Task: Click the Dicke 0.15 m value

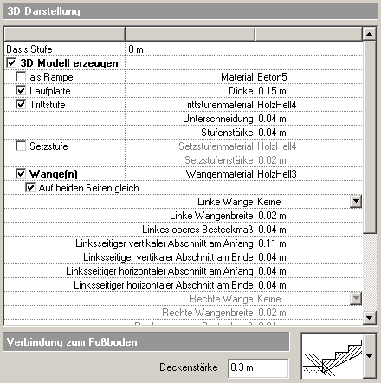Action: point(272,91)
